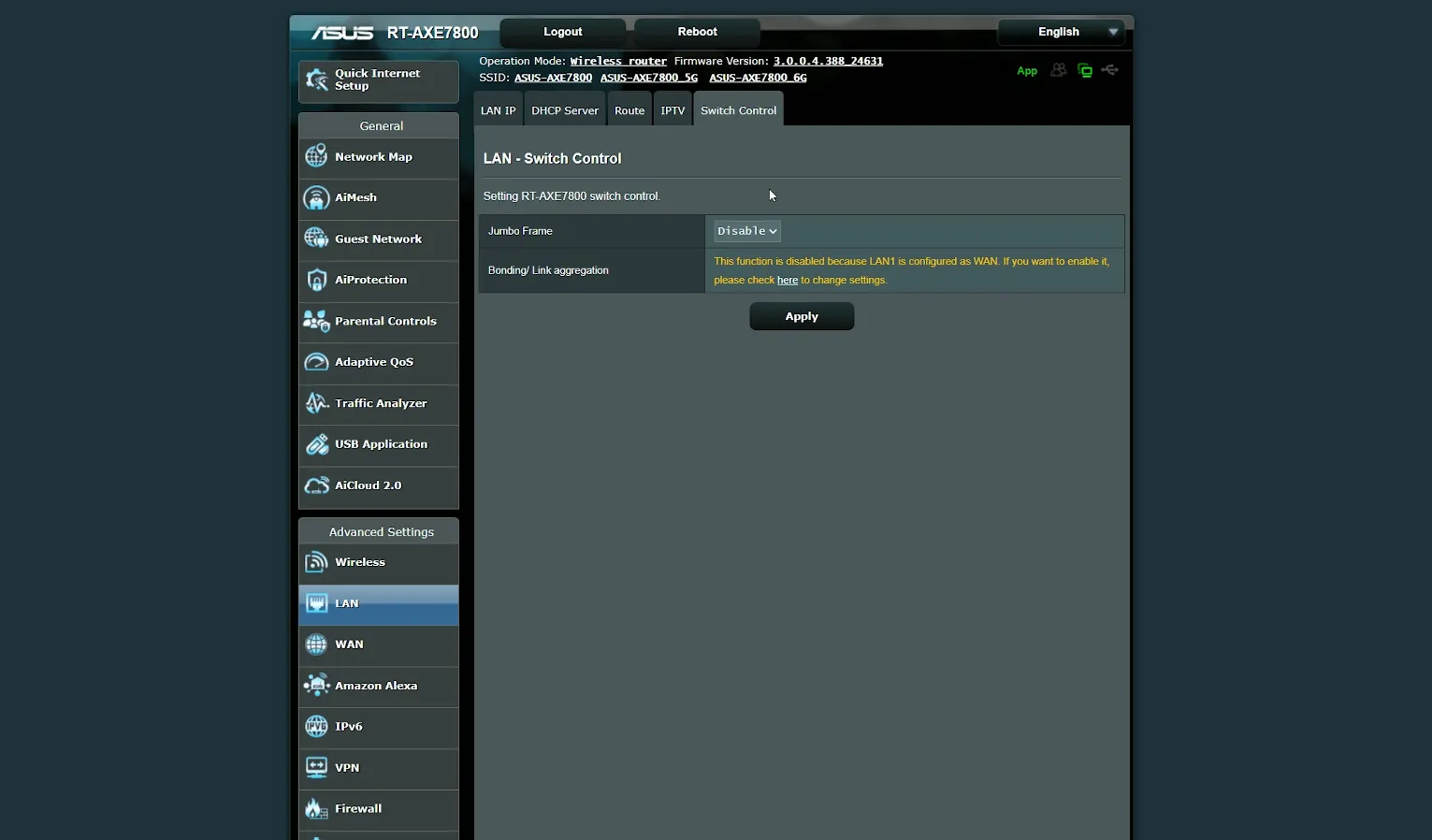Click the USB Application icon
The height and width of the screenshot is (840, 1432).
pyautogui.click(x=316, y=444)
